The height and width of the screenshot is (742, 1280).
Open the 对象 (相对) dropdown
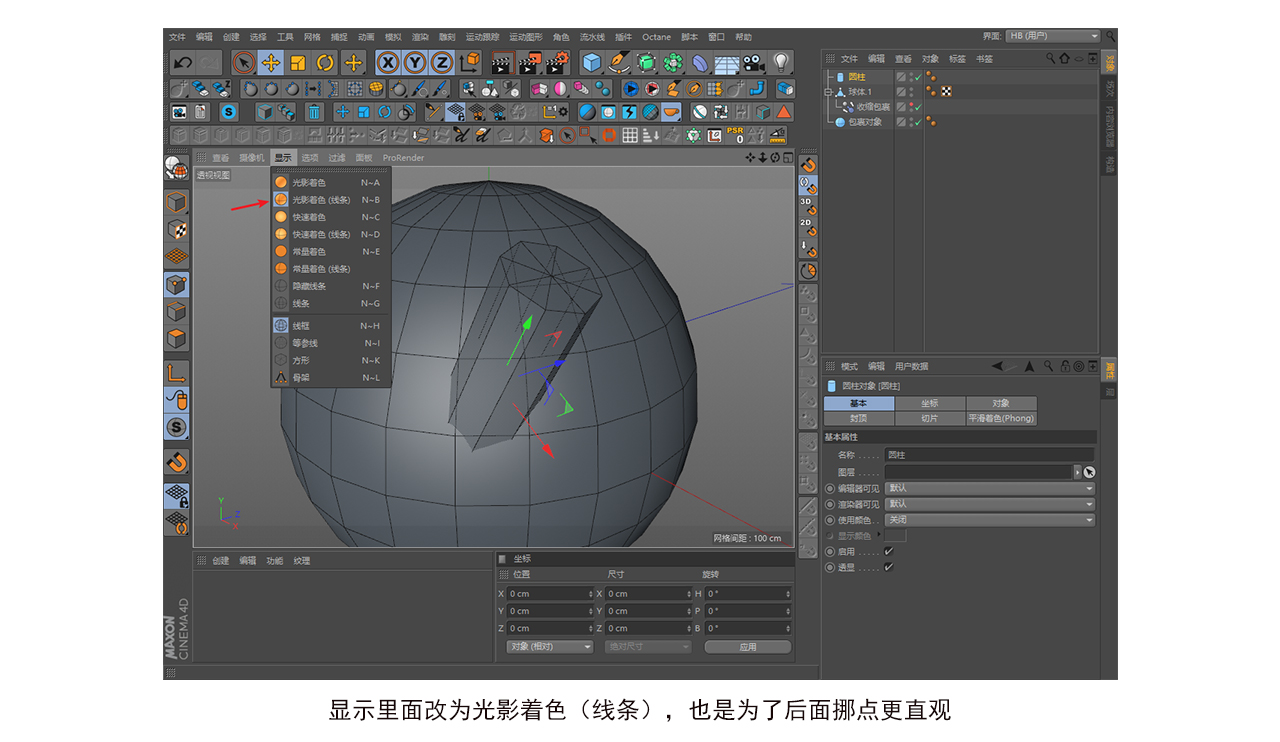[x=550, y=647]
